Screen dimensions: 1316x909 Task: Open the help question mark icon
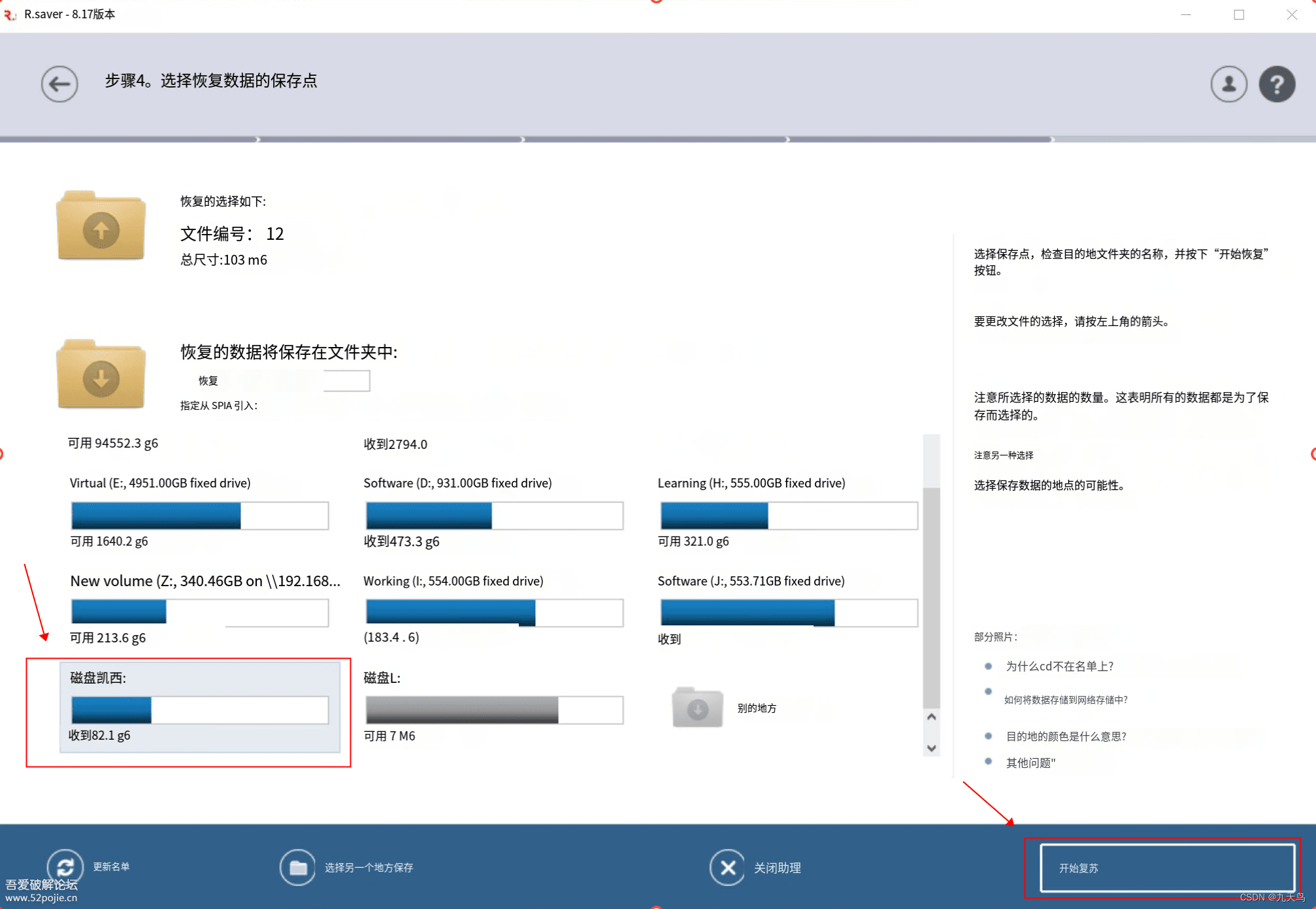pos(1277,84)
